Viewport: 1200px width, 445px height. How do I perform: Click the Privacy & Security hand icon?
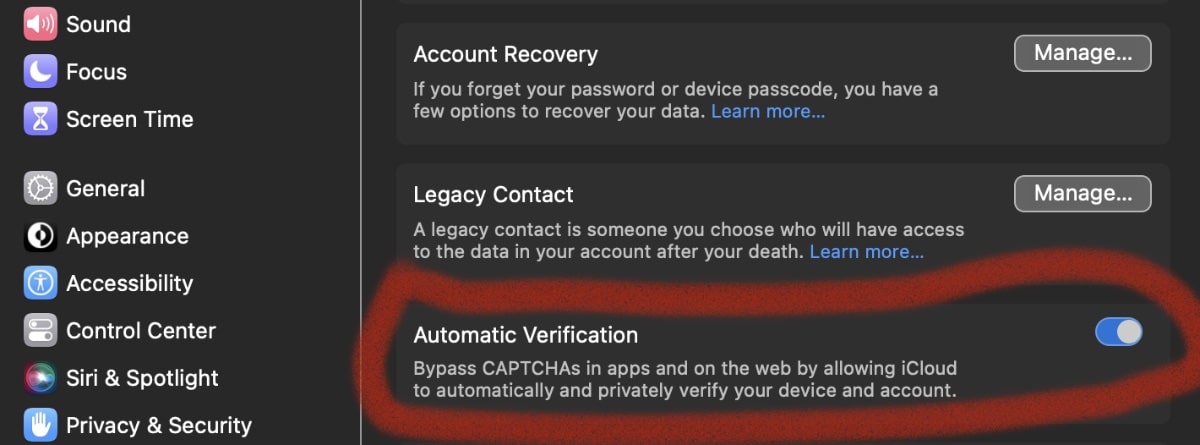[x=40, y=425]
